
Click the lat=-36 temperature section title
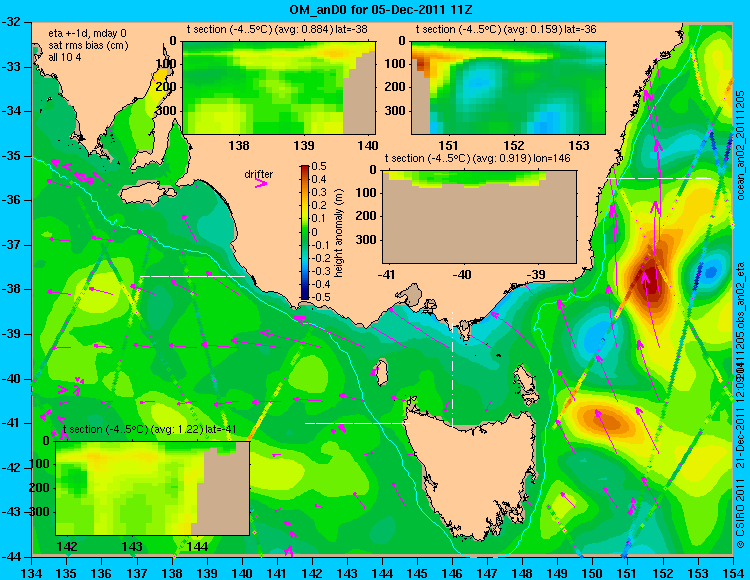point(506,29)
